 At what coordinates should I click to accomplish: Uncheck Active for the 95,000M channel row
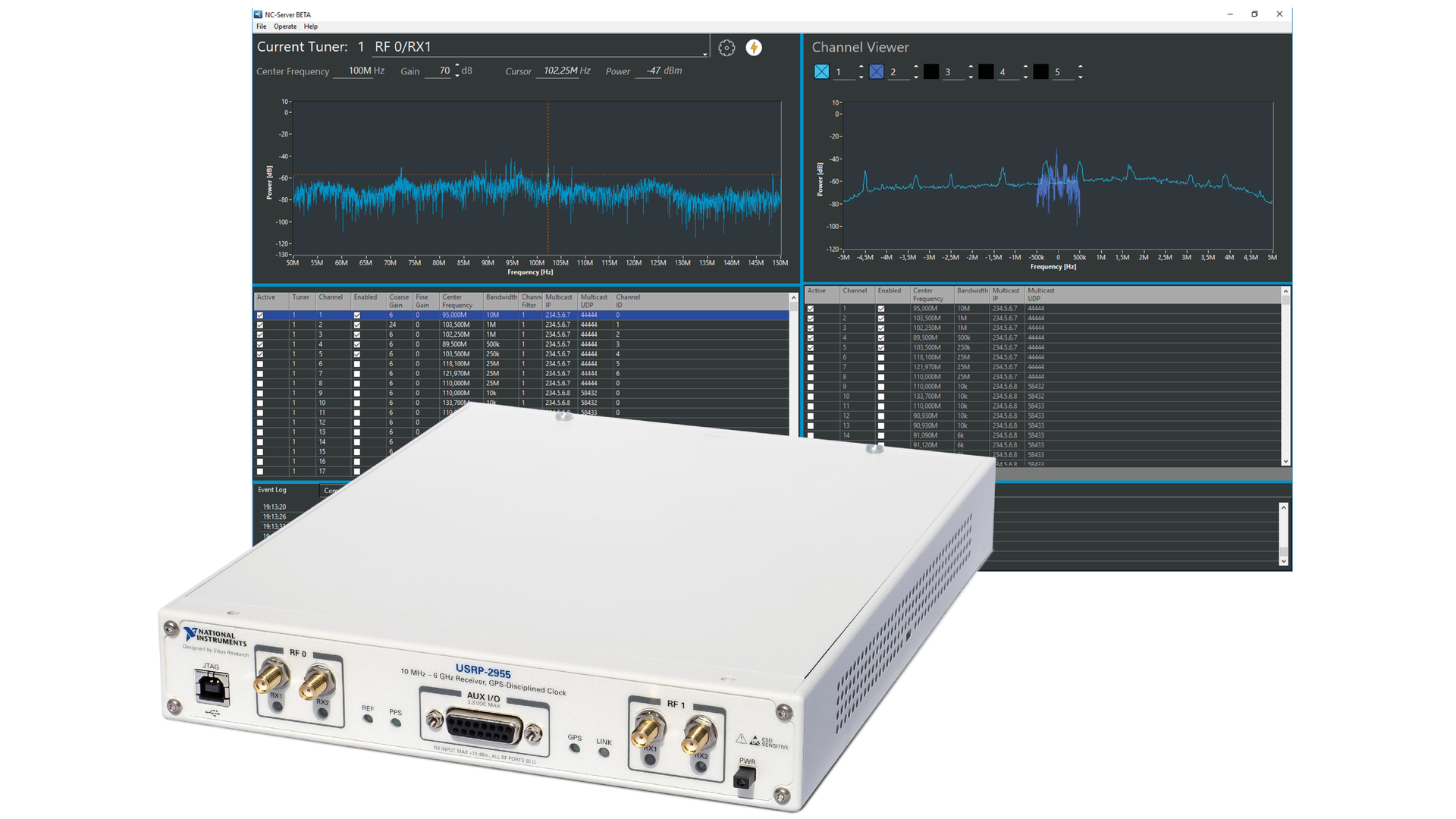259,315
